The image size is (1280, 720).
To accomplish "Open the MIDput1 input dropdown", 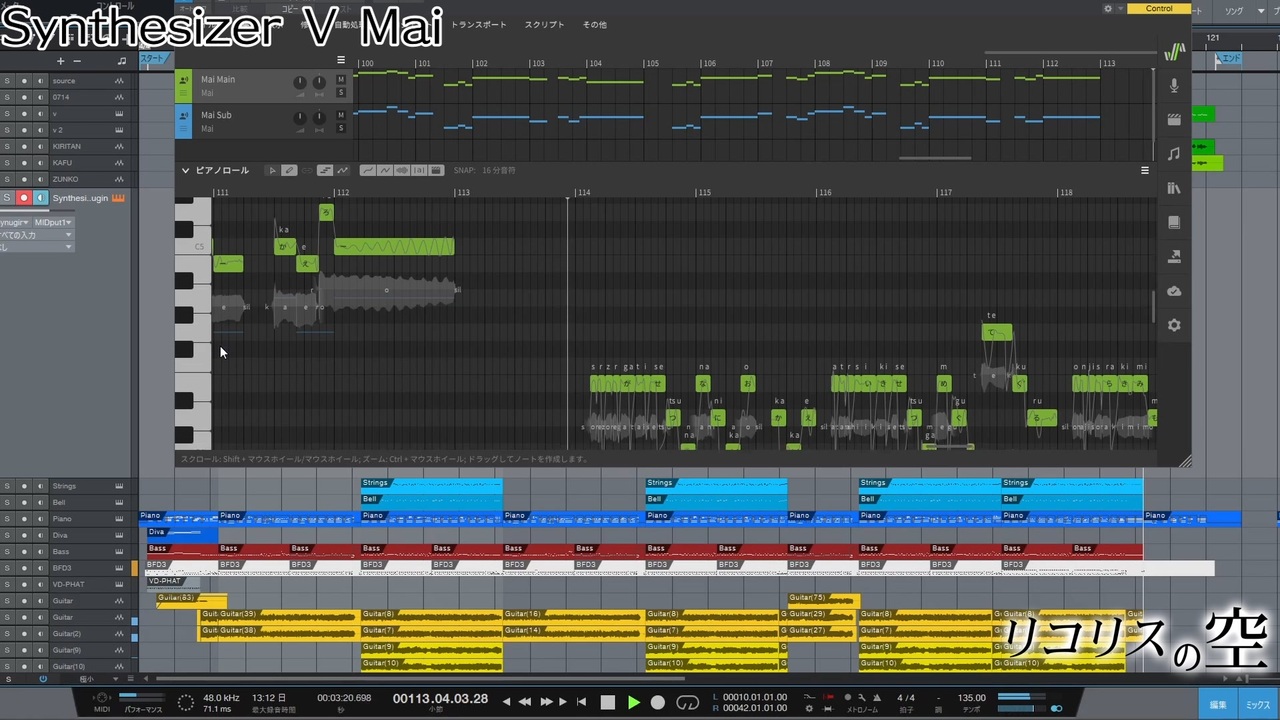I will click(52, 222).
